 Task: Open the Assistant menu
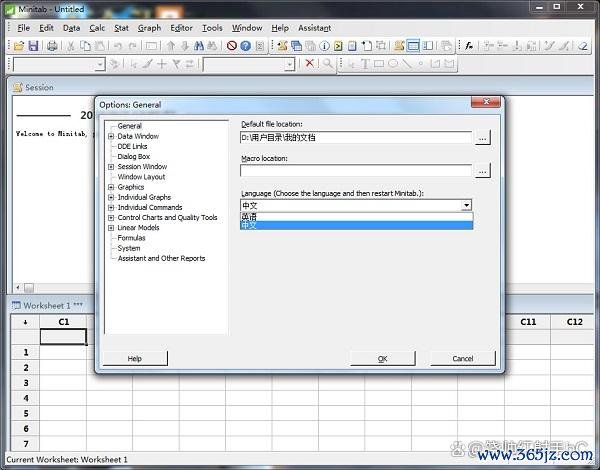pyautogui.click(x=315, y=28)
